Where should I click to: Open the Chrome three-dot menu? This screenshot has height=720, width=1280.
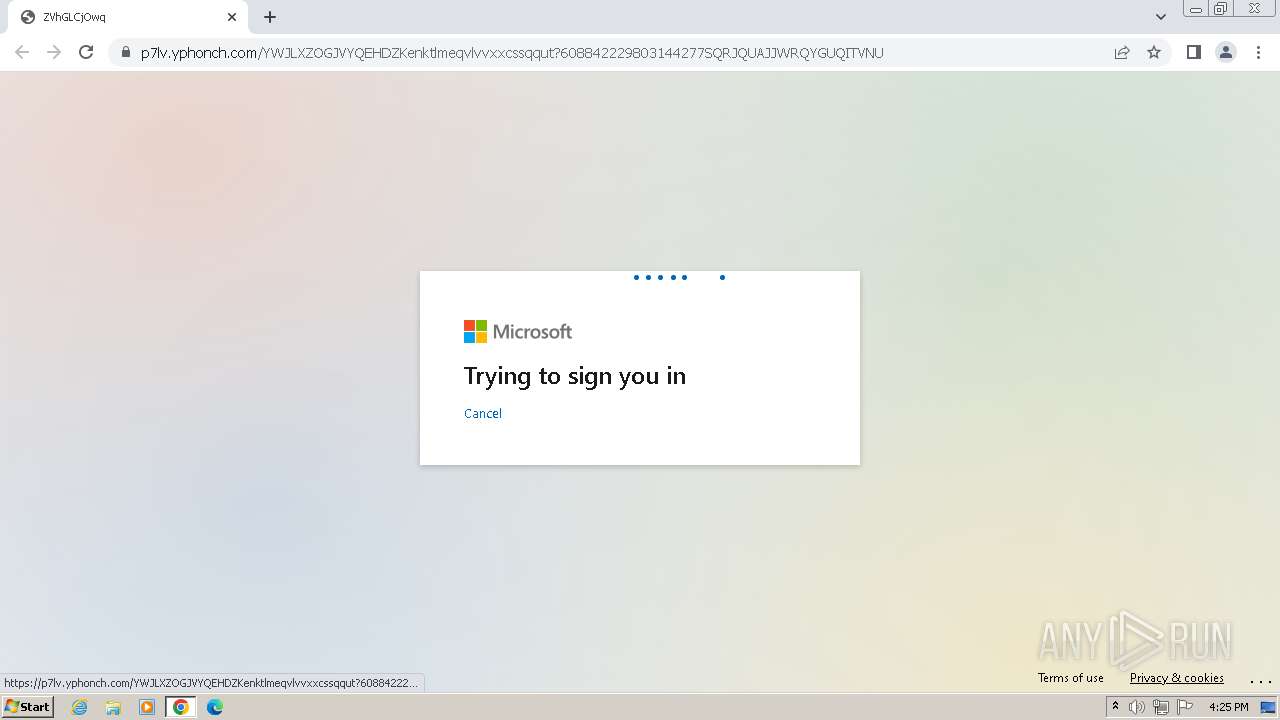click(1258, 52)
